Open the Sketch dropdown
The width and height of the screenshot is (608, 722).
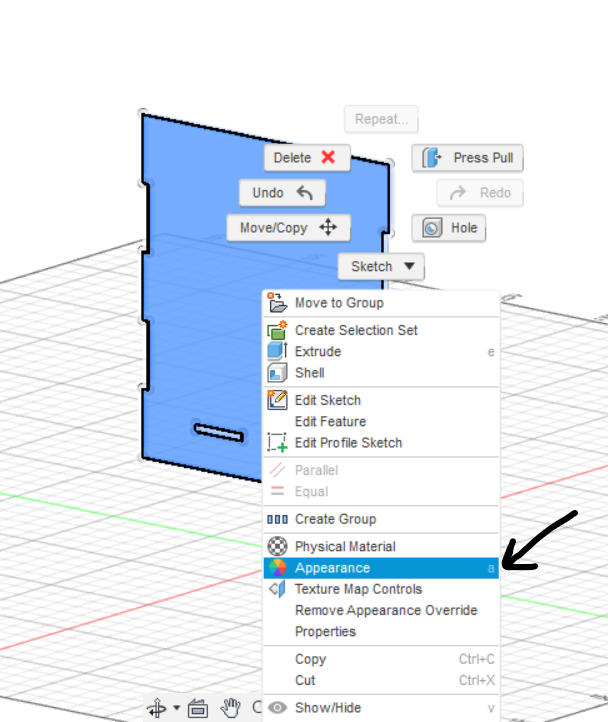point(381,266)
